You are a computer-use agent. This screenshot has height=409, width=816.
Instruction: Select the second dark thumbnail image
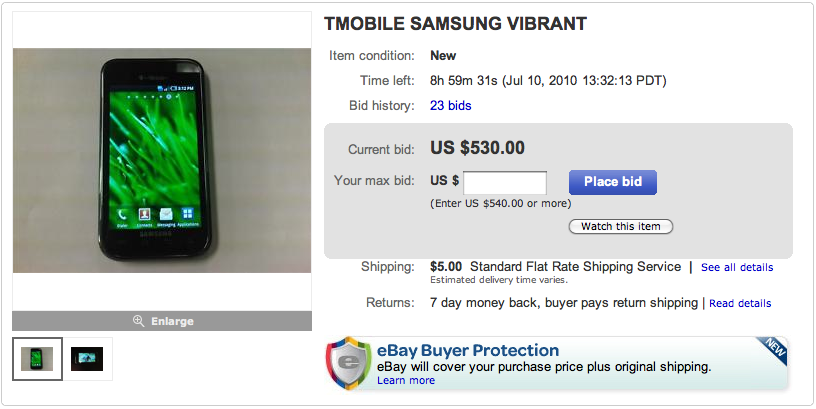[x=88, y=359]
